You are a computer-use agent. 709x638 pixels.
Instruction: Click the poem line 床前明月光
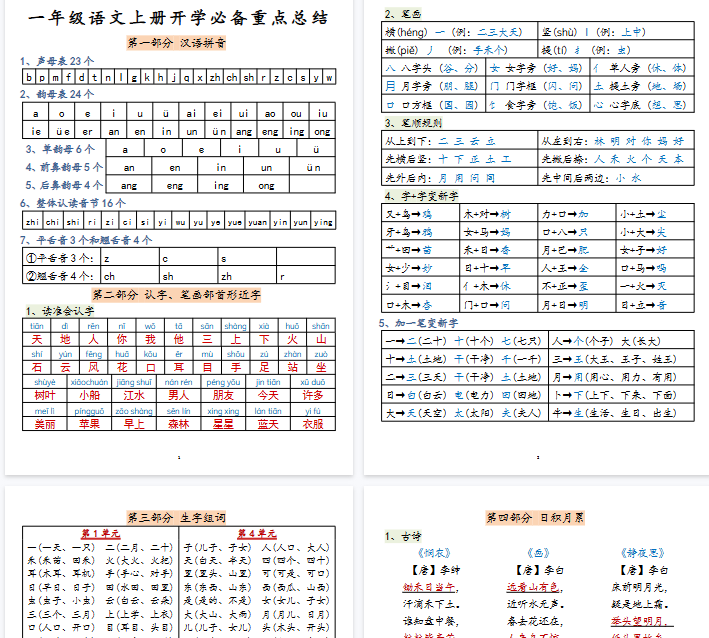638,587
